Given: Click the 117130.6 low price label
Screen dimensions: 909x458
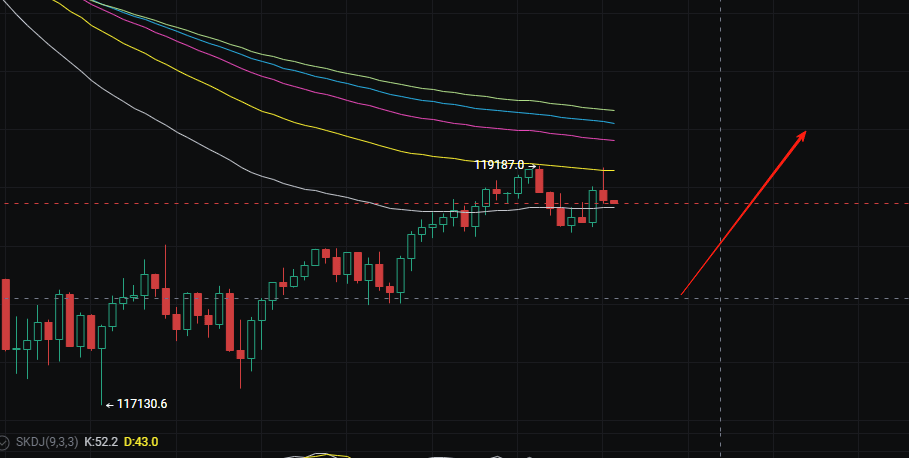Looking at the screenshot, I should click(x=142, y=404).
